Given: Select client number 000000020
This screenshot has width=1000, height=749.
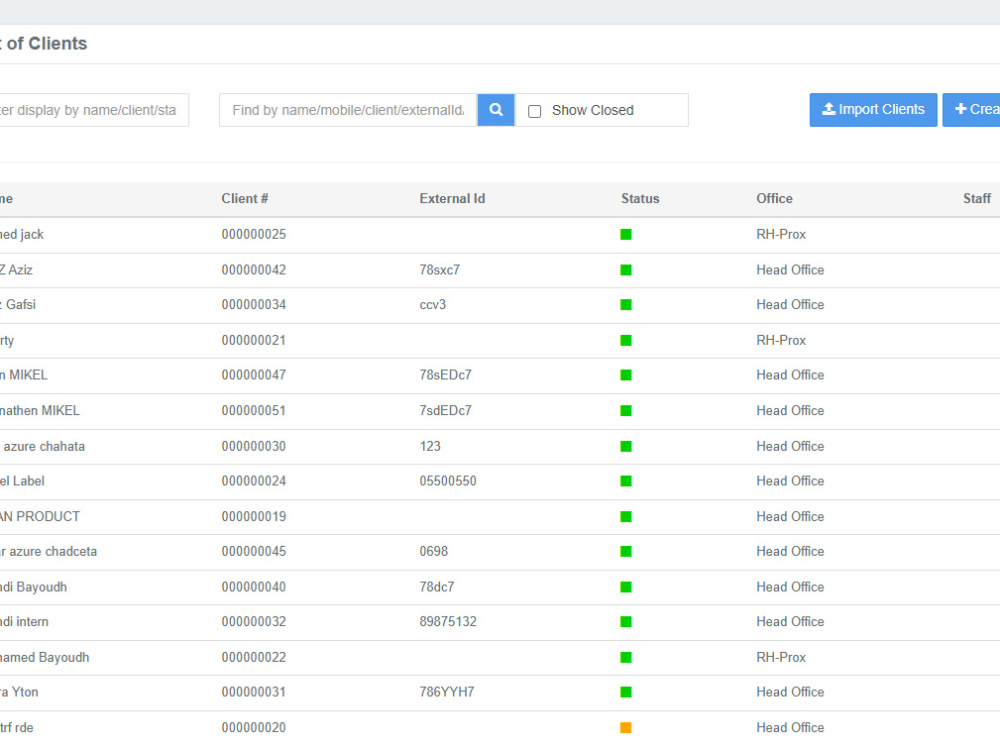Looking at the screenshot, I should point(254,727).
